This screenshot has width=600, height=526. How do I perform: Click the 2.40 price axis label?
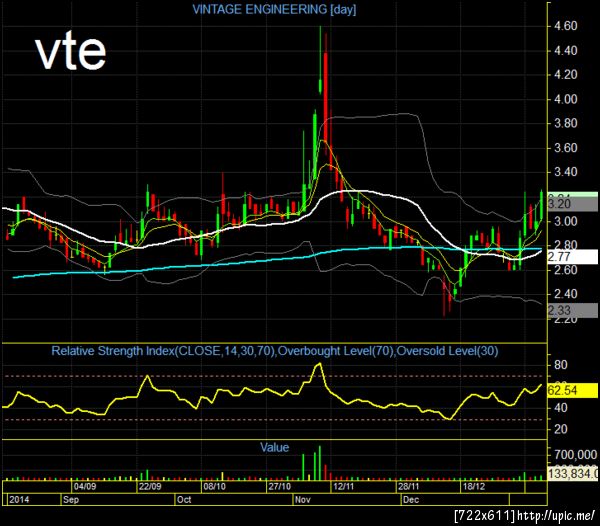pos(566,294)
